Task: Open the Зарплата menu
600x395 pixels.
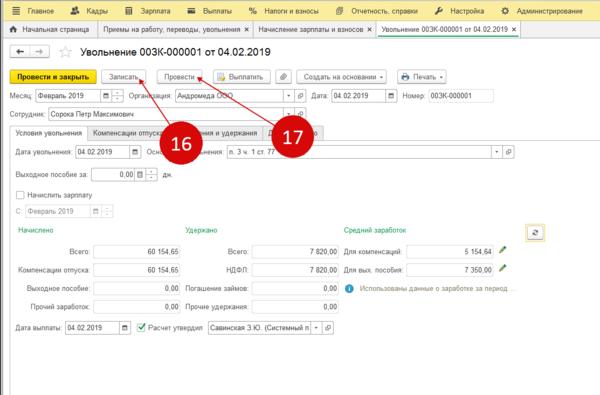Action: point(148,11)
